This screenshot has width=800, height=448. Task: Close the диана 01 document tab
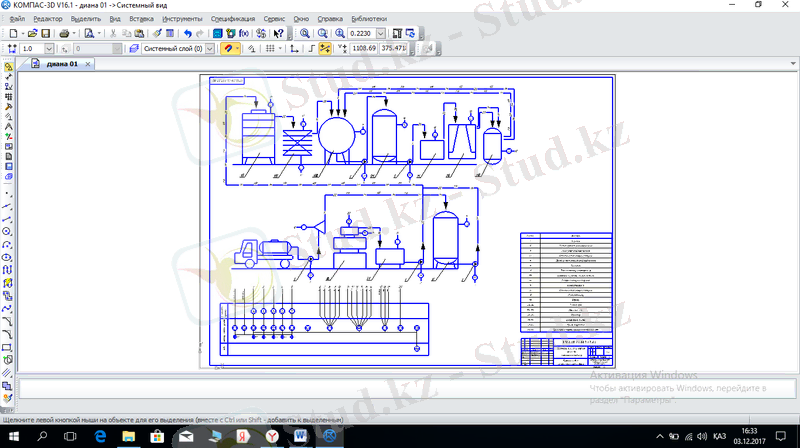86,65
